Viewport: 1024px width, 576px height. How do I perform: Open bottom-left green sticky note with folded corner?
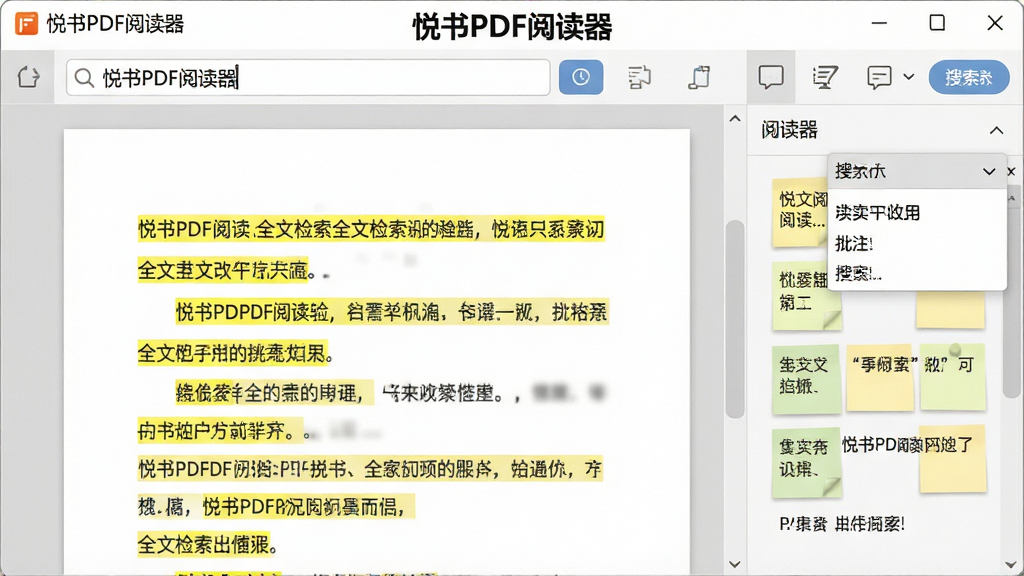(807, 462)
